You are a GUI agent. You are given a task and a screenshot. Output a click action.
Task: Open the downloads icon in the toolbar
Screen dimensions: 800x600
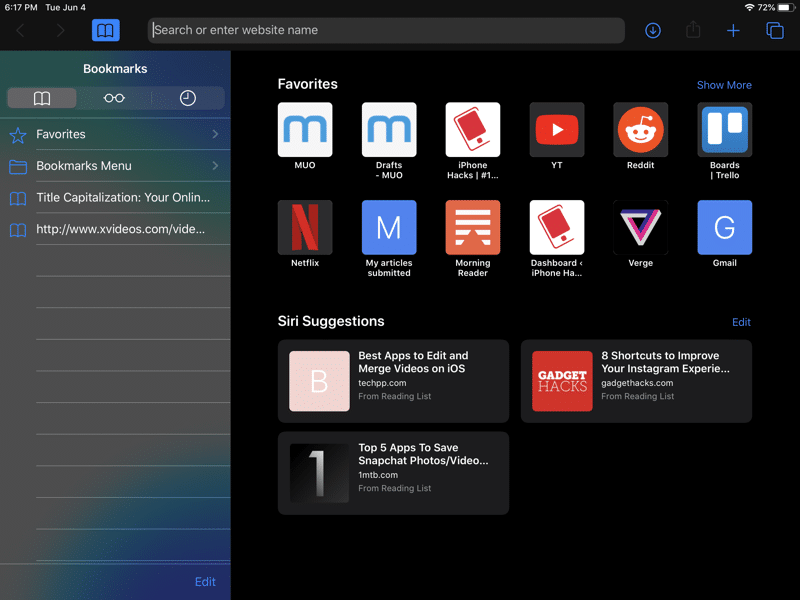pos(653,31)
